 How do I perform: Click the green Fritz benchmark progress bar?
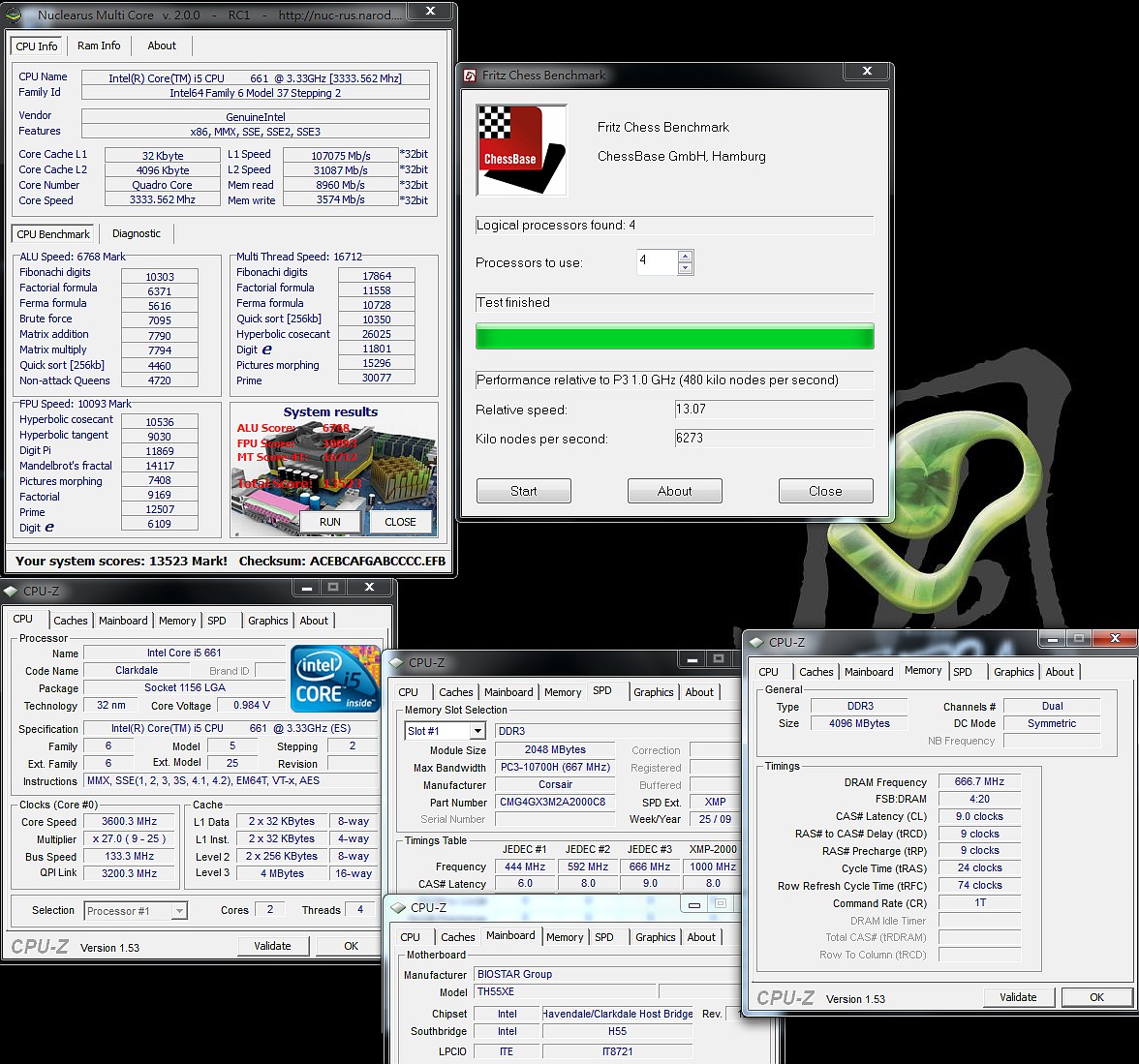[675, 337]
